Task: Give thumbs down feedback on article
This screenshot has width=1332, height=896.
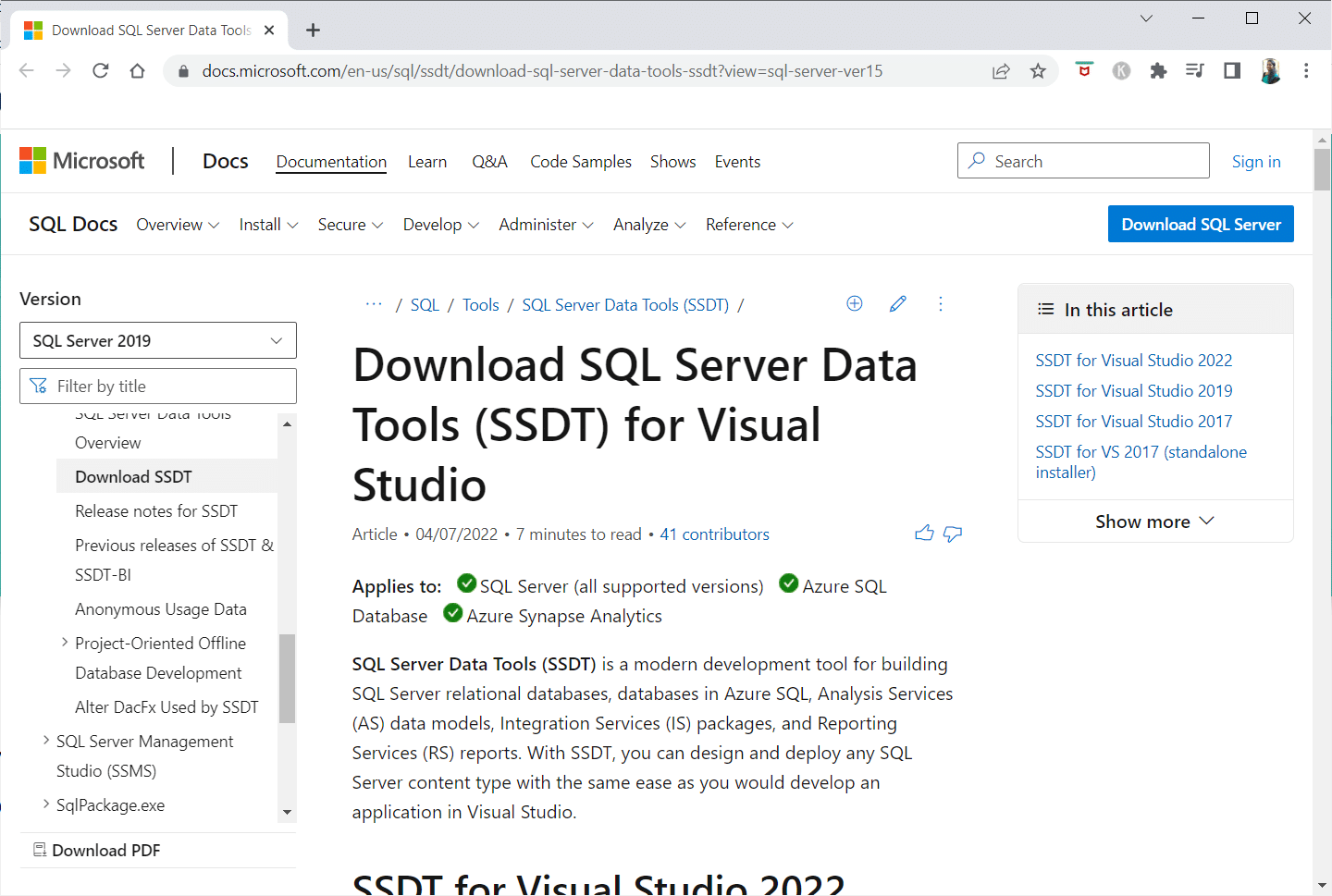Action: coord(953,534)
